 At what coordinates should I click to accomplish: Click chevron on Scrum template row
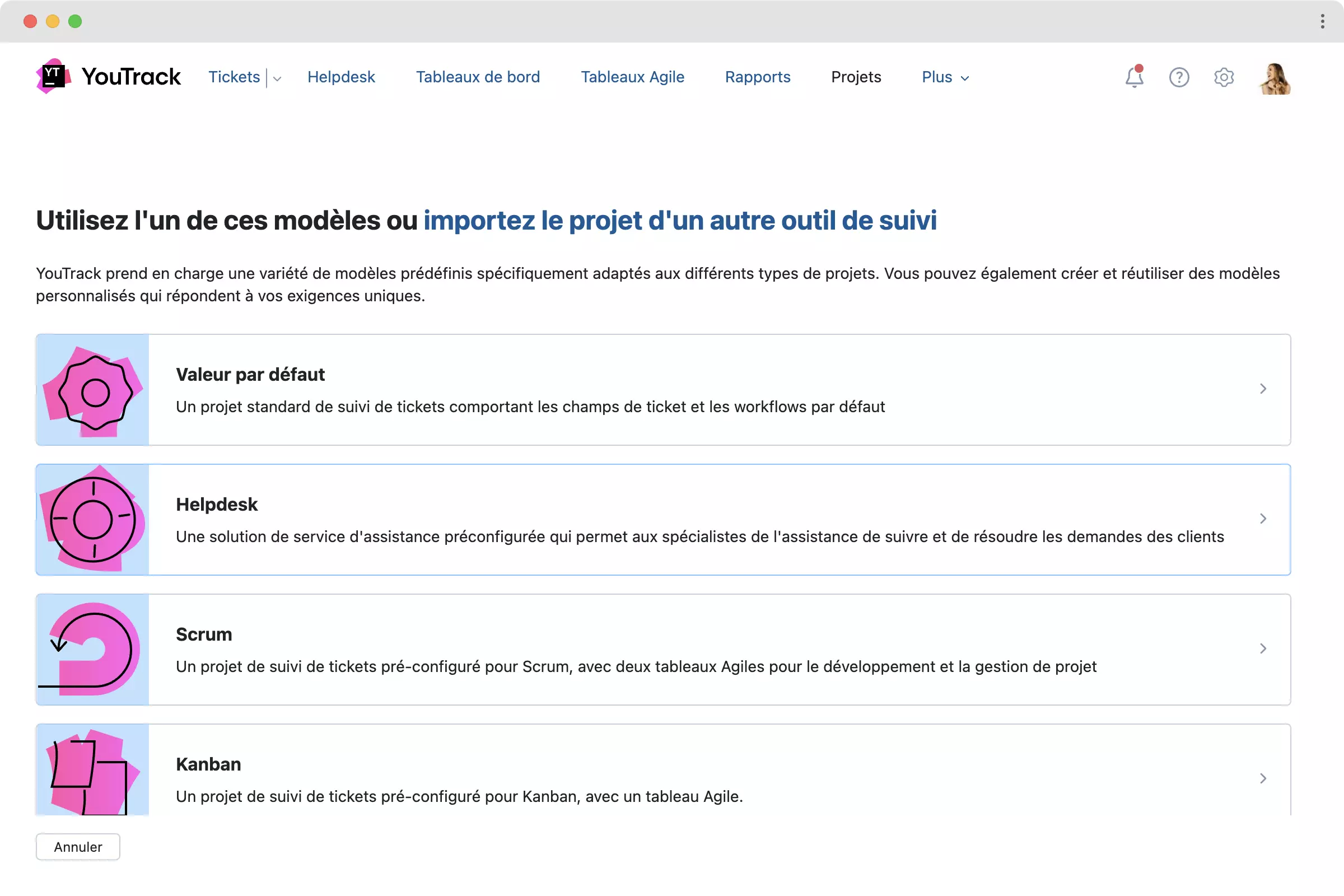click(1263, 648)
